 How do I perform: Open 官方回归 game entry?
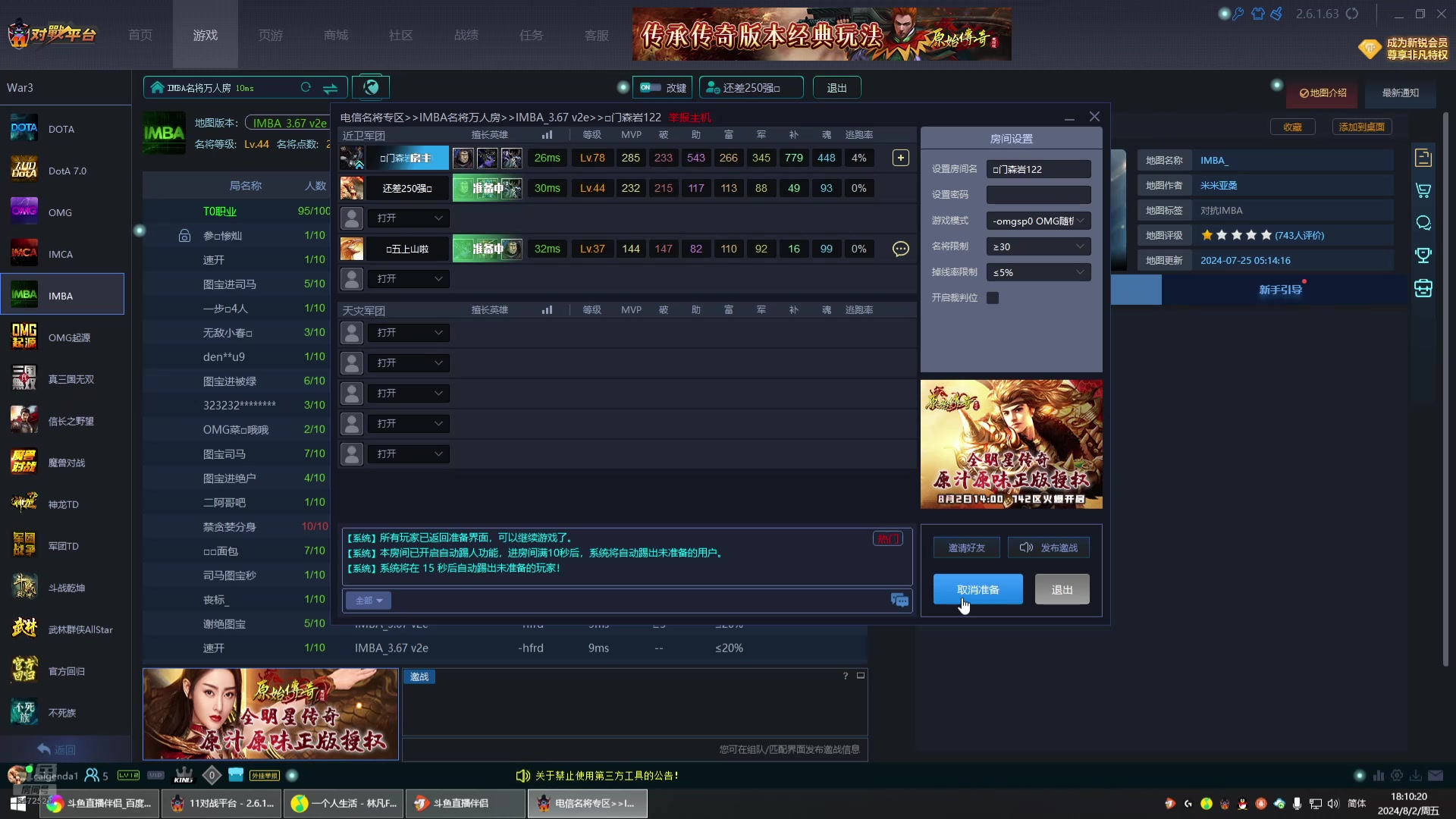pyautogui.click(x=62, y=671)
